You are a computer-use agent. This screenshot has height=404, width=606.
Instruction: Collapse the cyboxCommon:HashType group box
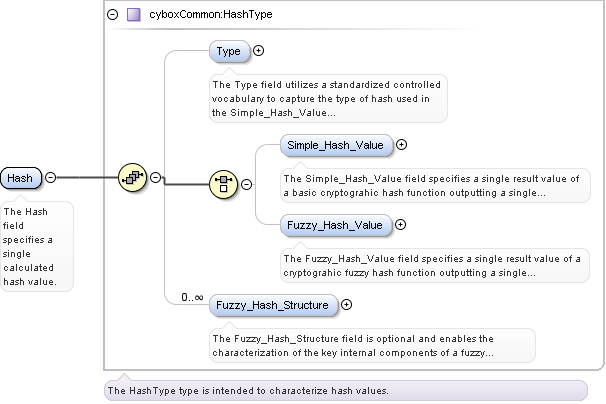[x=112, y=15]
